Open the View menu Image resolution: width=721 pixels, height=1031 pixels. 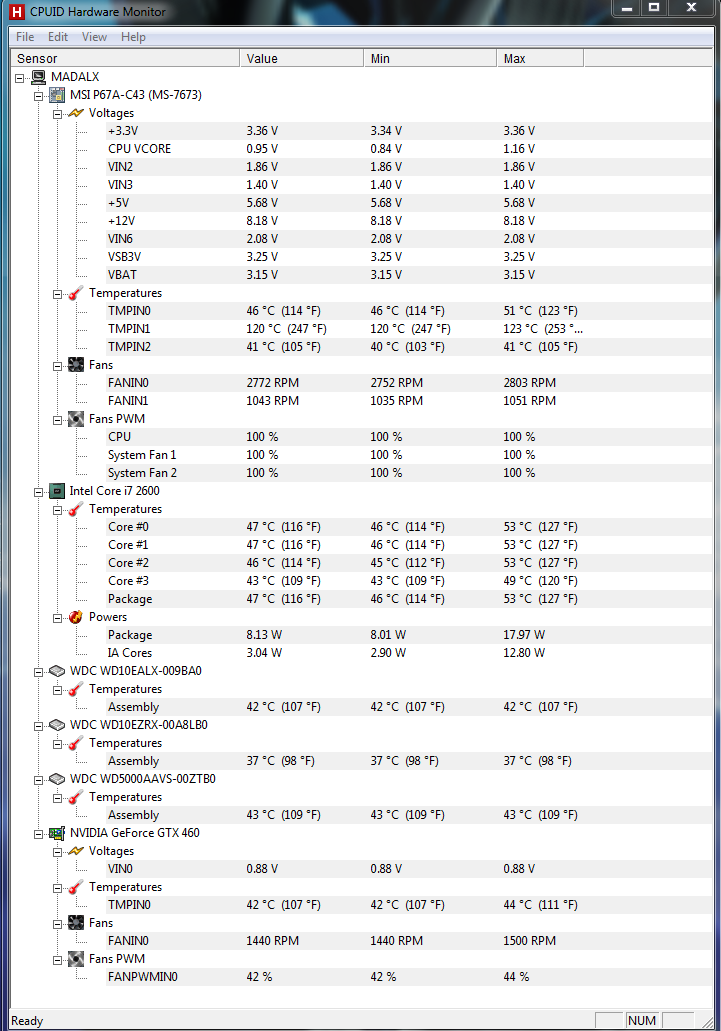pos(94,37)
